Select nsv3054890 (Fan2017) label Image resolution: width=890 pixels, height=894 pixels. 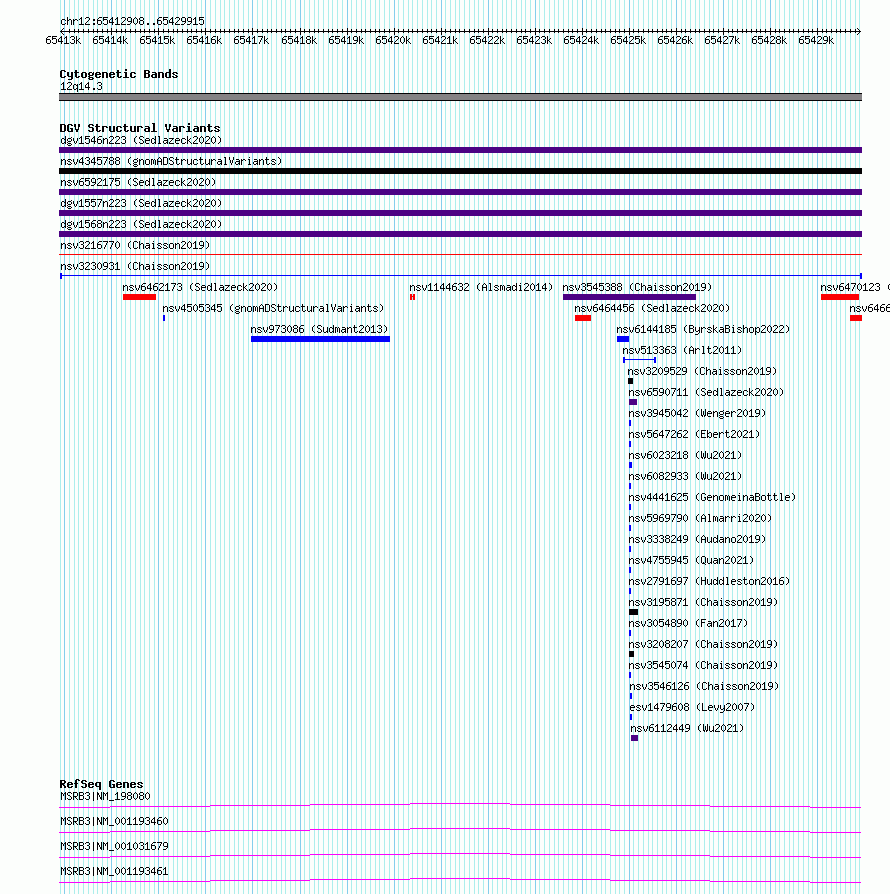688,623
